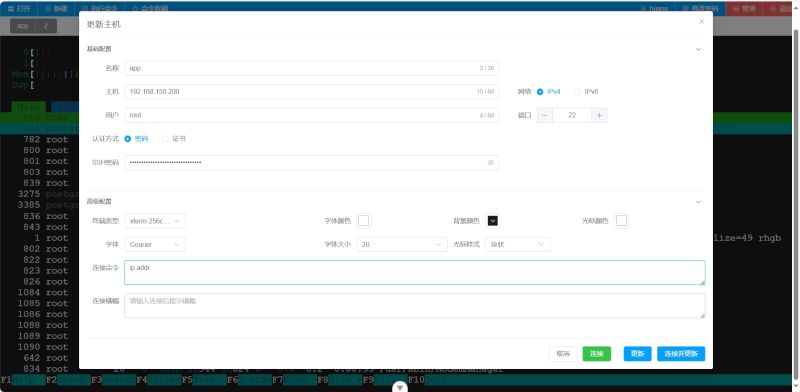
Task: Click the port value field showing 22
Action: point(572,115)
